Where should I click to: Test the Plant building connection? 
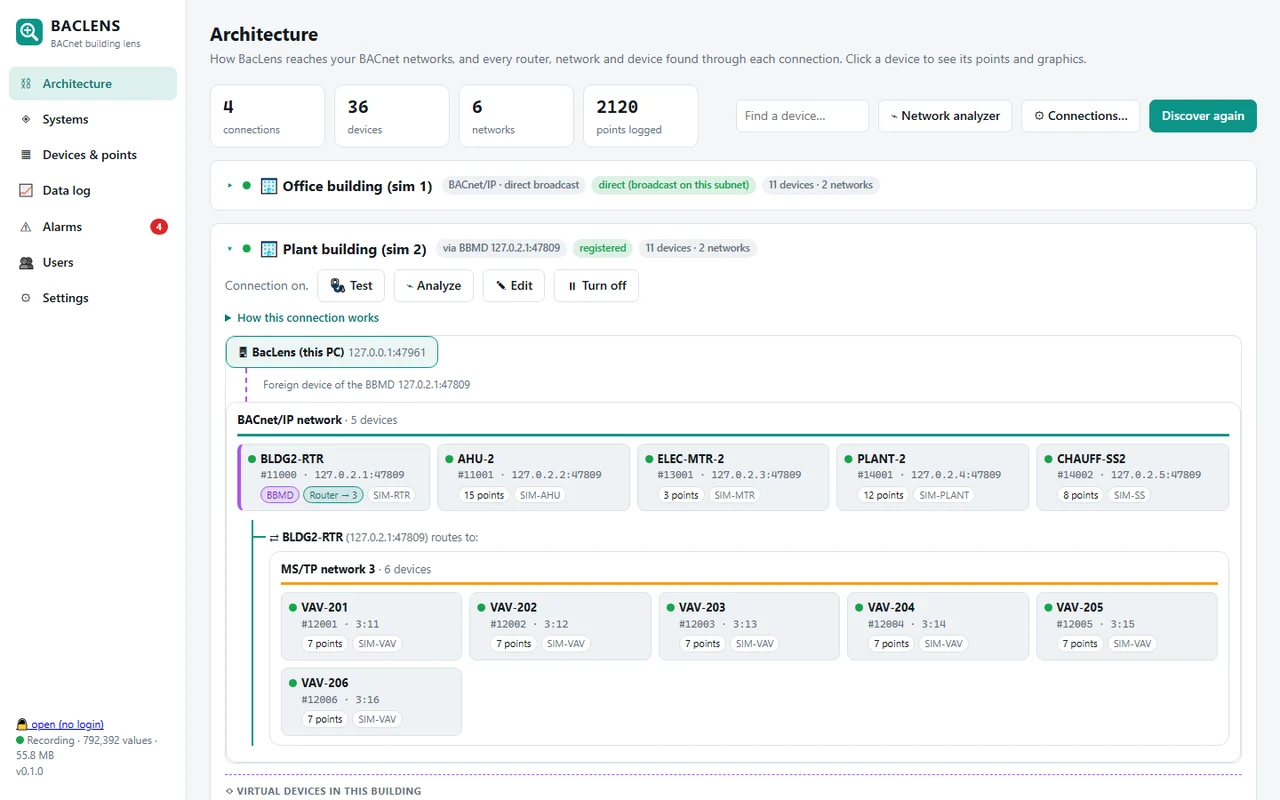pos(352,286)
